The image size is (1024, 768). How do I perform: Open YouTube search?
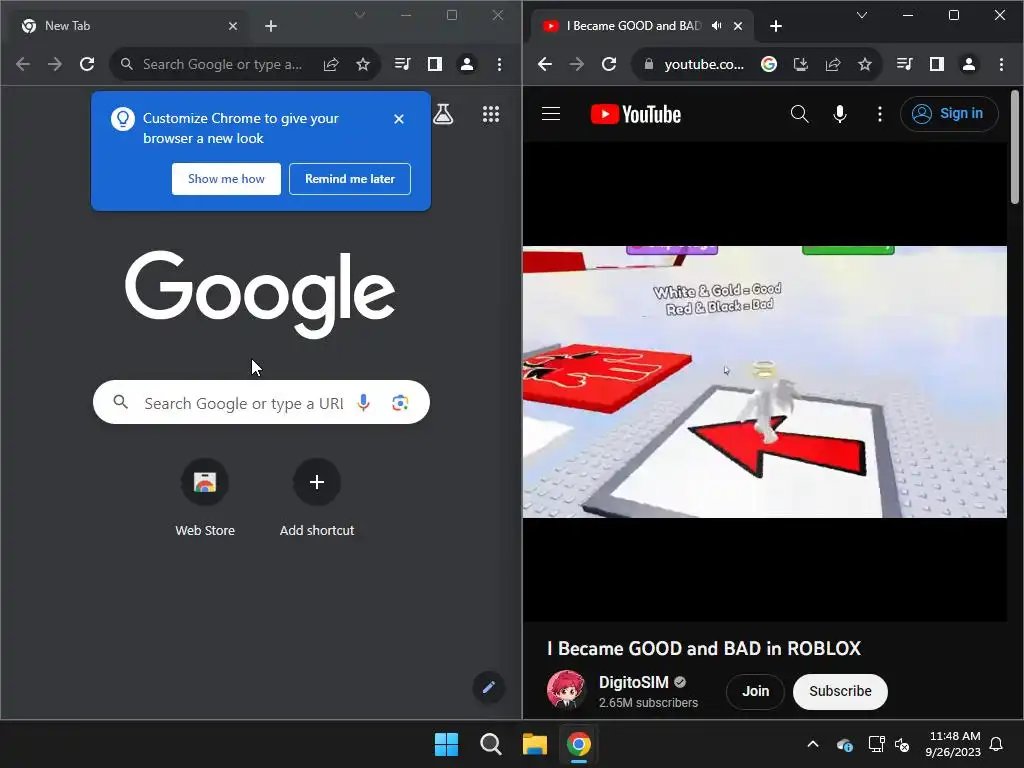[799, 114]
